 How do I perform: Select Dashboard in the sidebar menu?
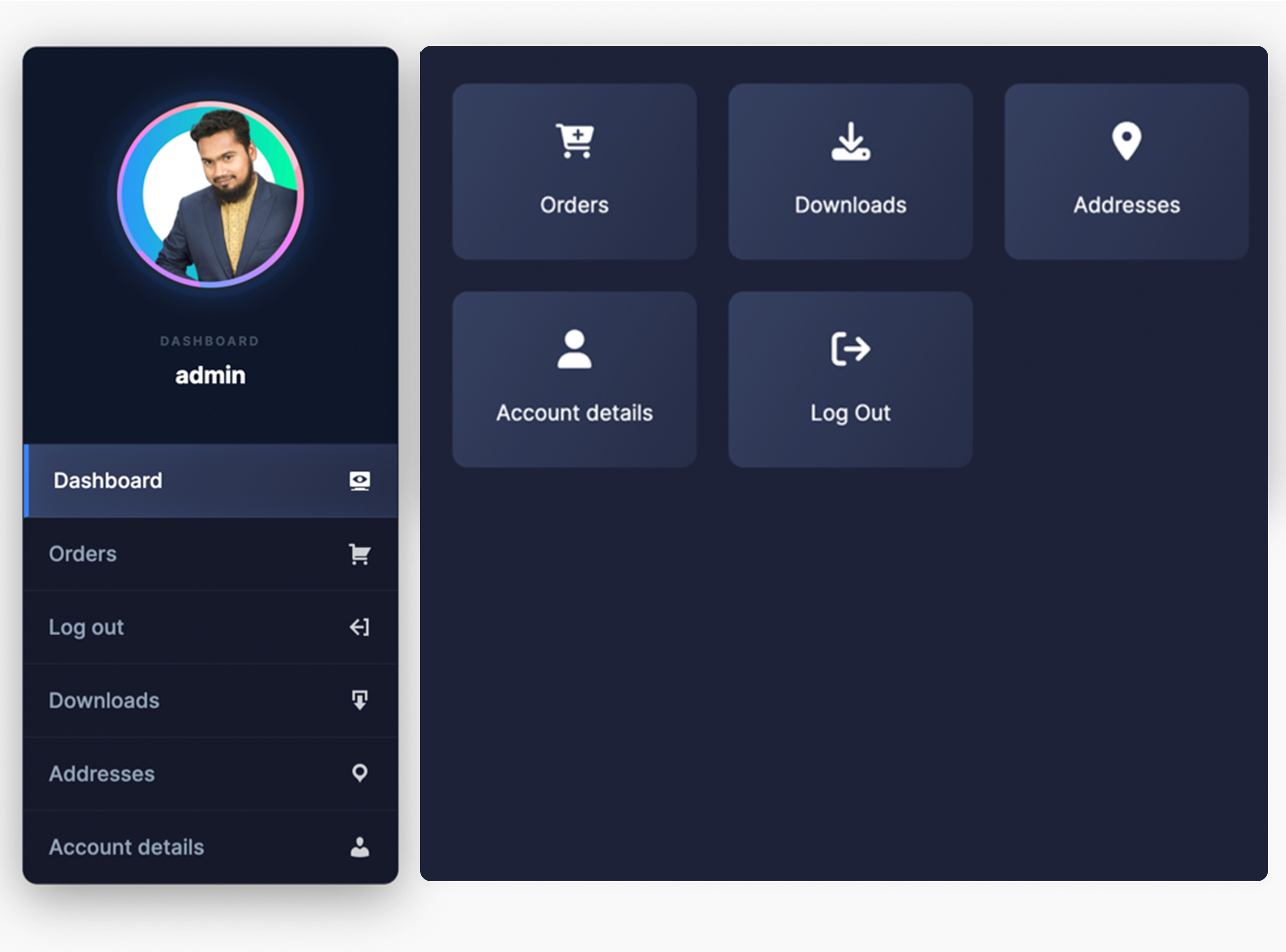[x=108, y=481]
